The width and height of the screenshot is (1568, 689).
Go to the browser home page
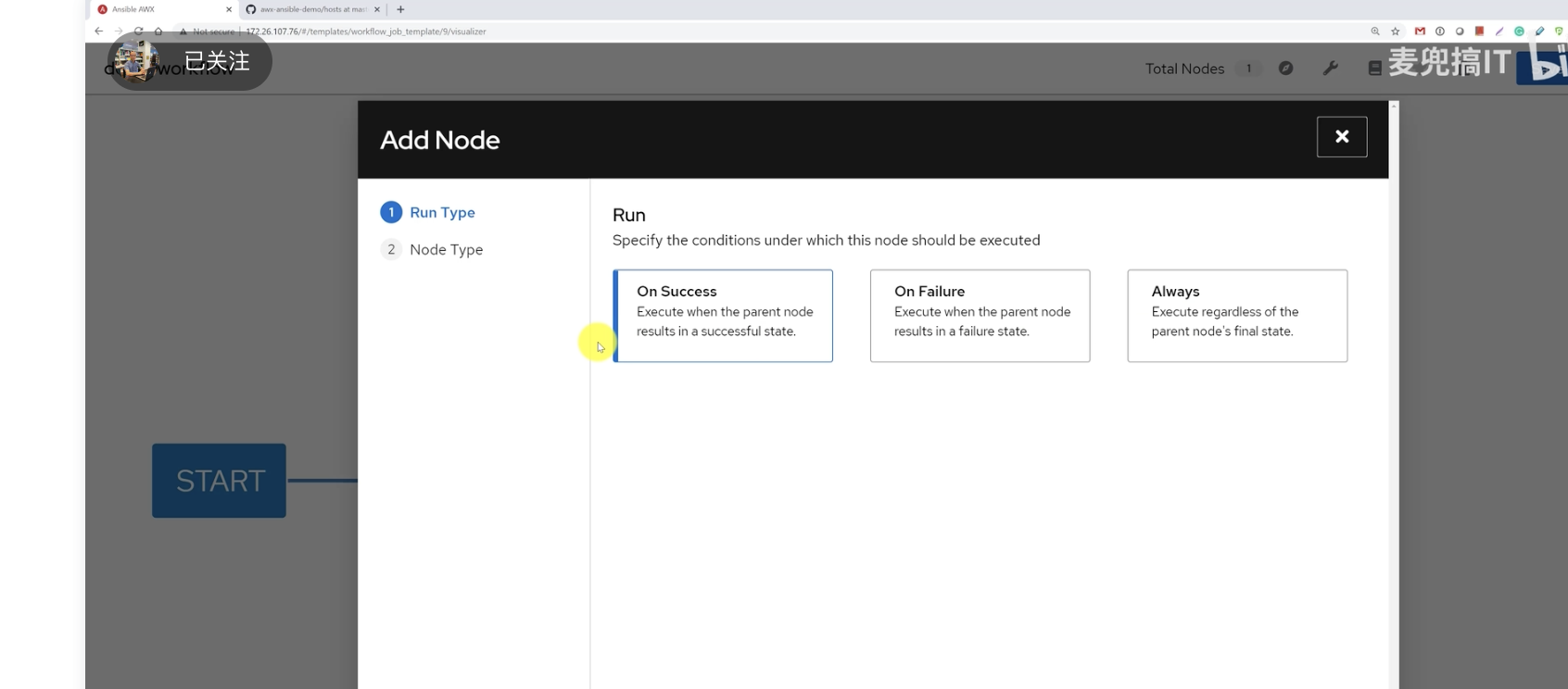(x=158, y=31)
